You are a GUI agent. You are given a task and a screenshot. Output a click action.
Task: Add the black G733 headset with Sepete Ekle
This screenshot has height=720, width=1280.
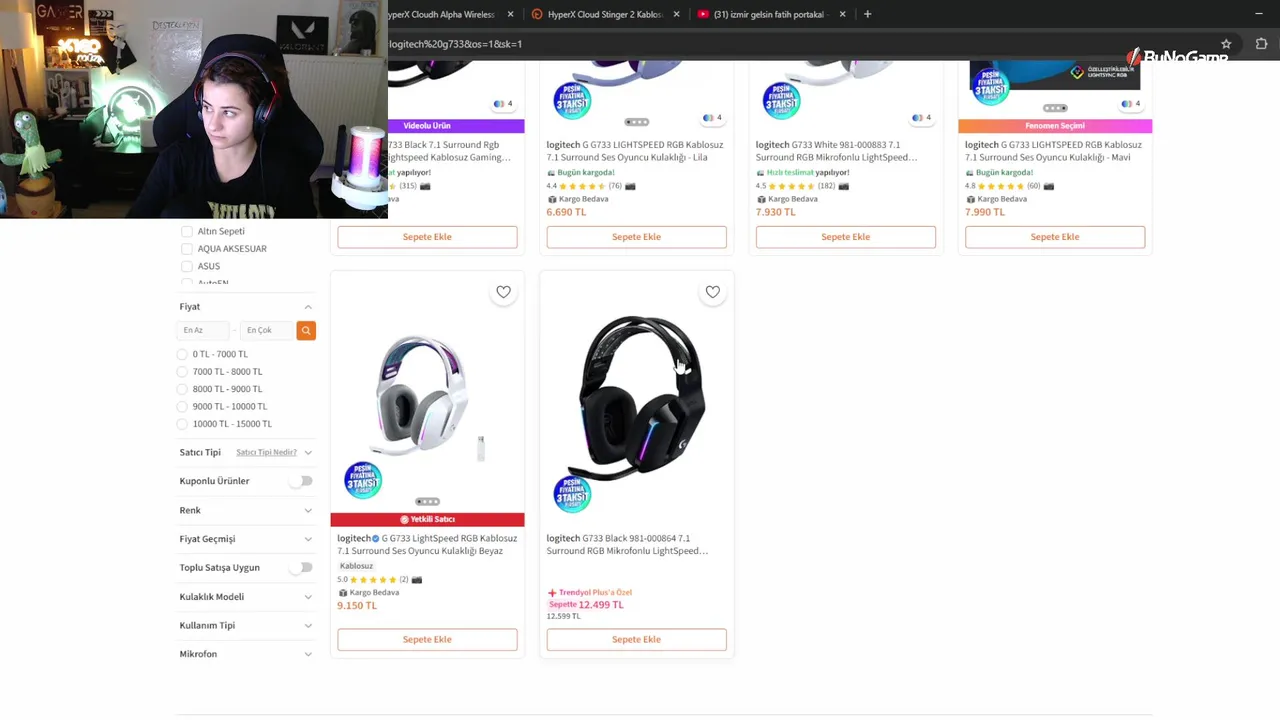(636, 639)
